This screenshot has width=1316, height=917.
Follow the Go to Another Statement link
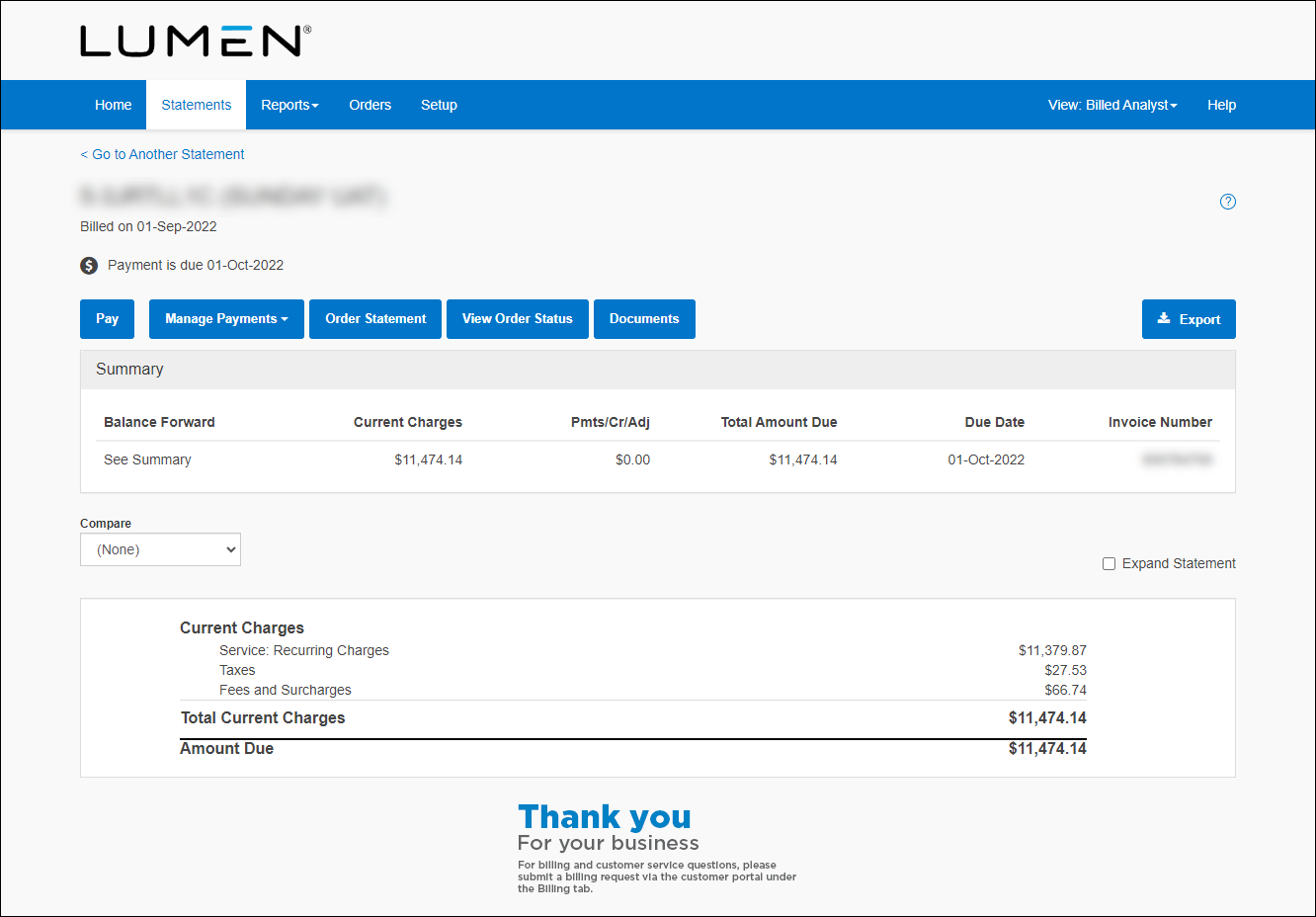click(x=163, y=154)
